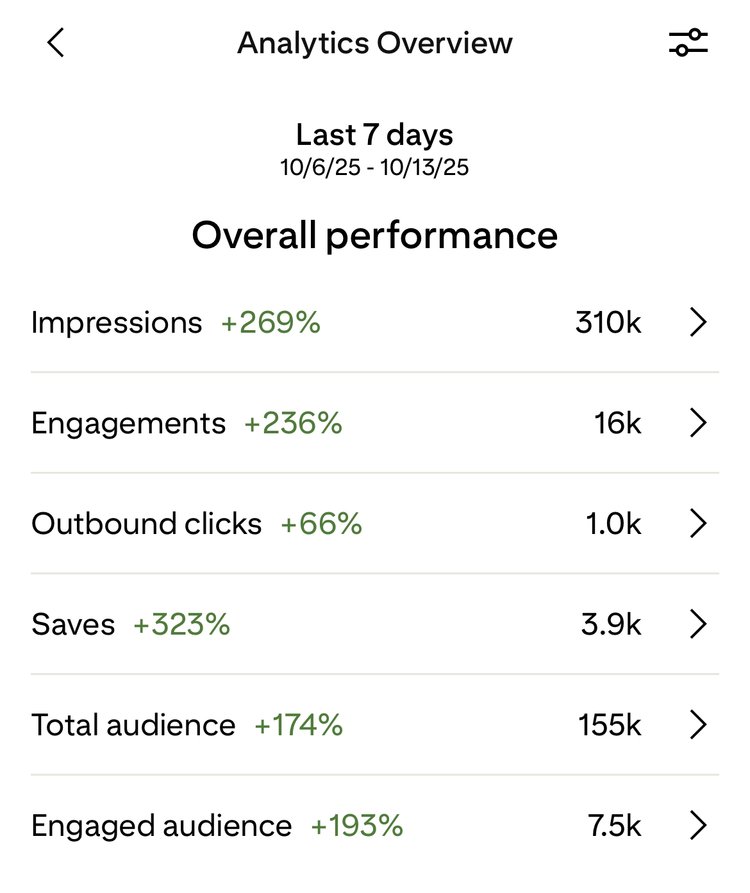The width and height of the screenshot is (750, 893).
Task: Open the Saves metric label
Action: click(x=73, y=625)
